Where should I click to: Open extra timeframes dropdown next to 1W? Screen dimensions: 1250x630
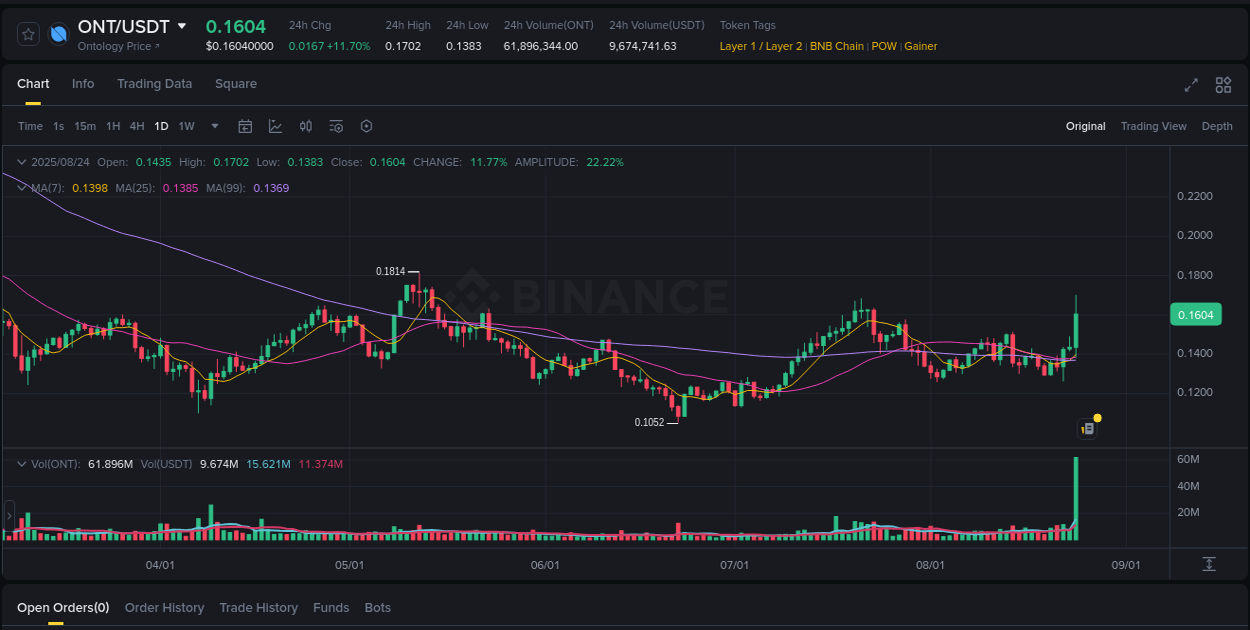click(x=214, y=126)
